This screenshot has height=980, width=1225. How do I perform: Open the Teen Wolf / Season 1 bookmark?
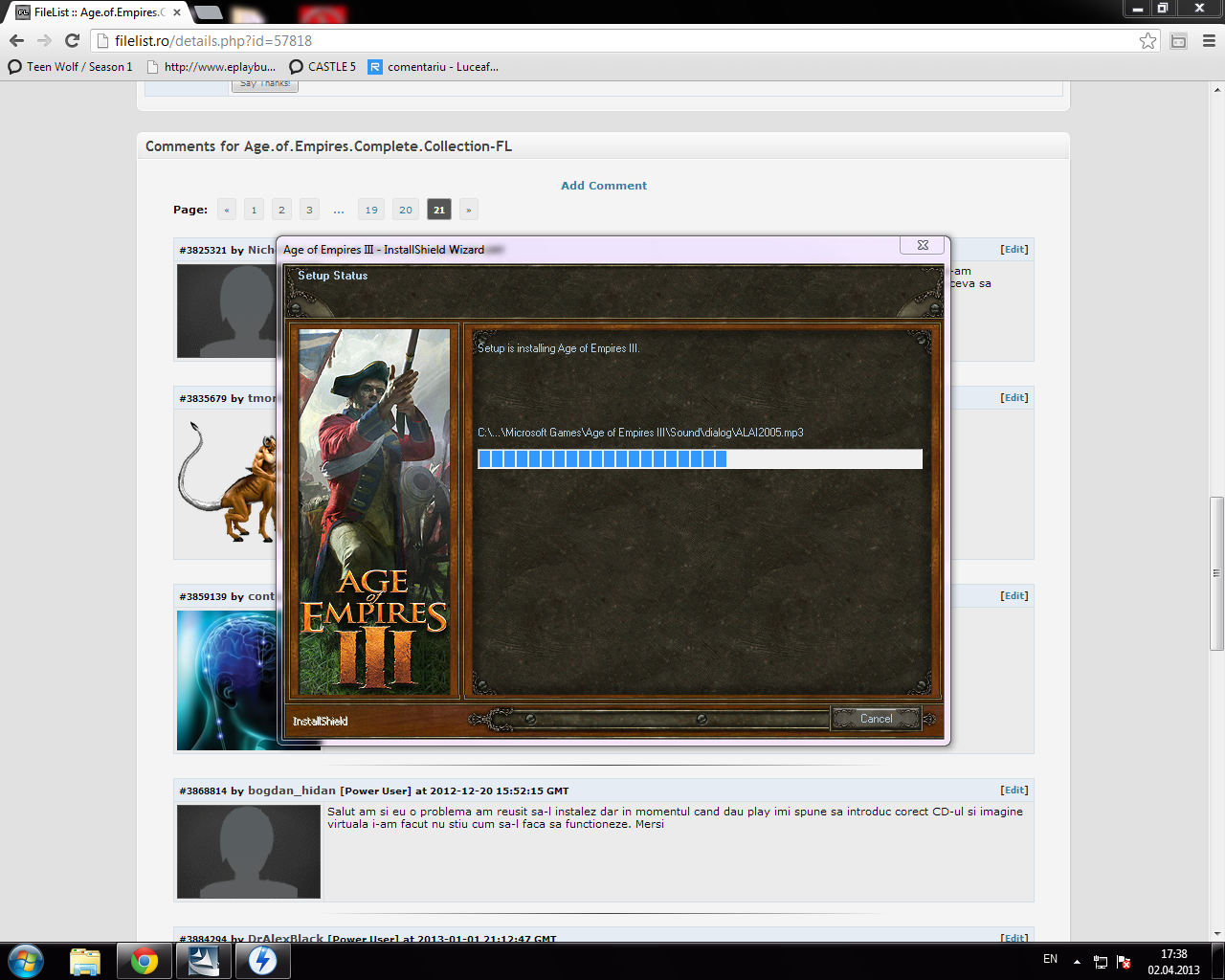(x=70, y=67)
